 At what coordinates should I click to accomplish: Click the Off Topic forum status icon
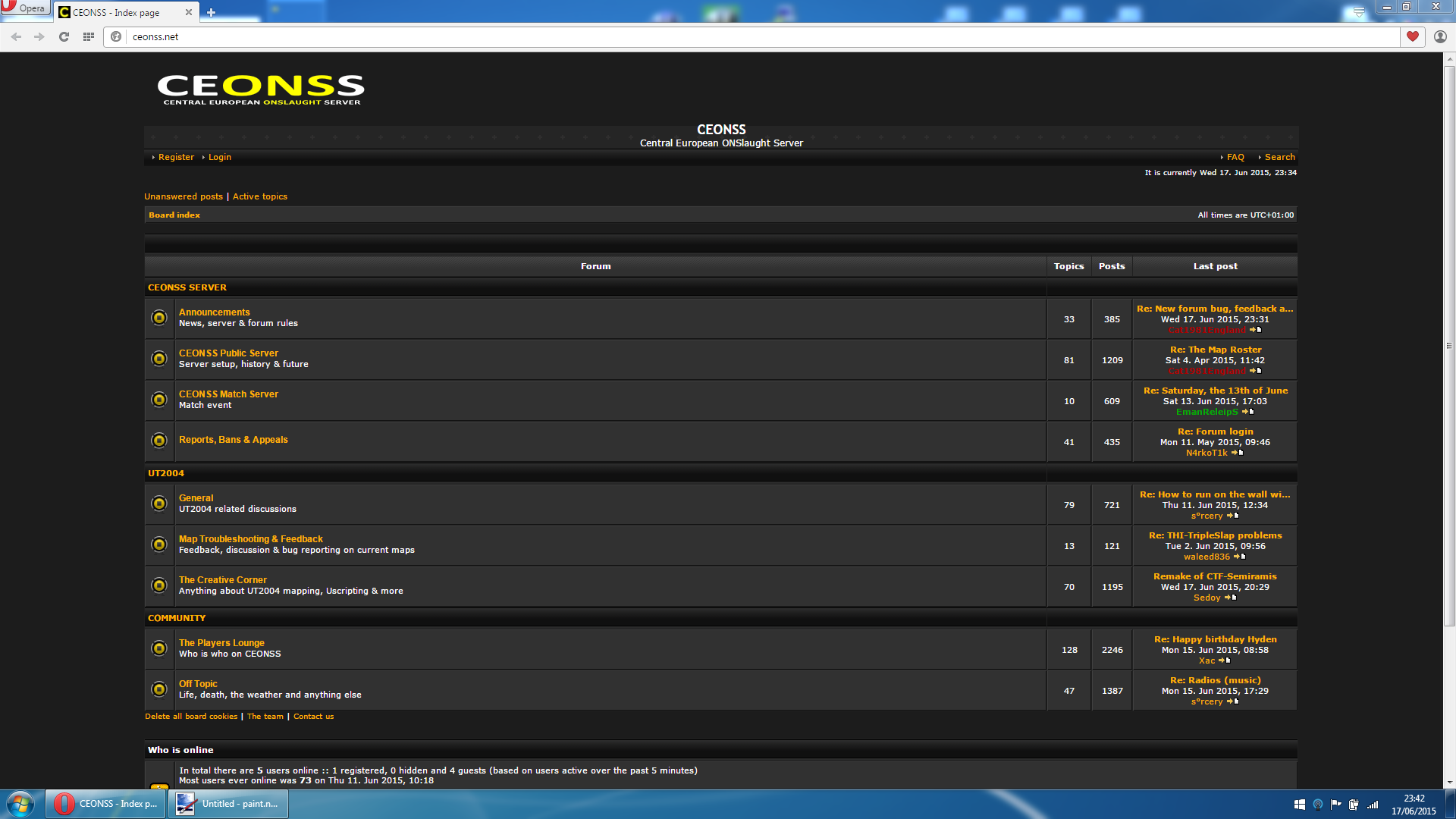point(159,689)
